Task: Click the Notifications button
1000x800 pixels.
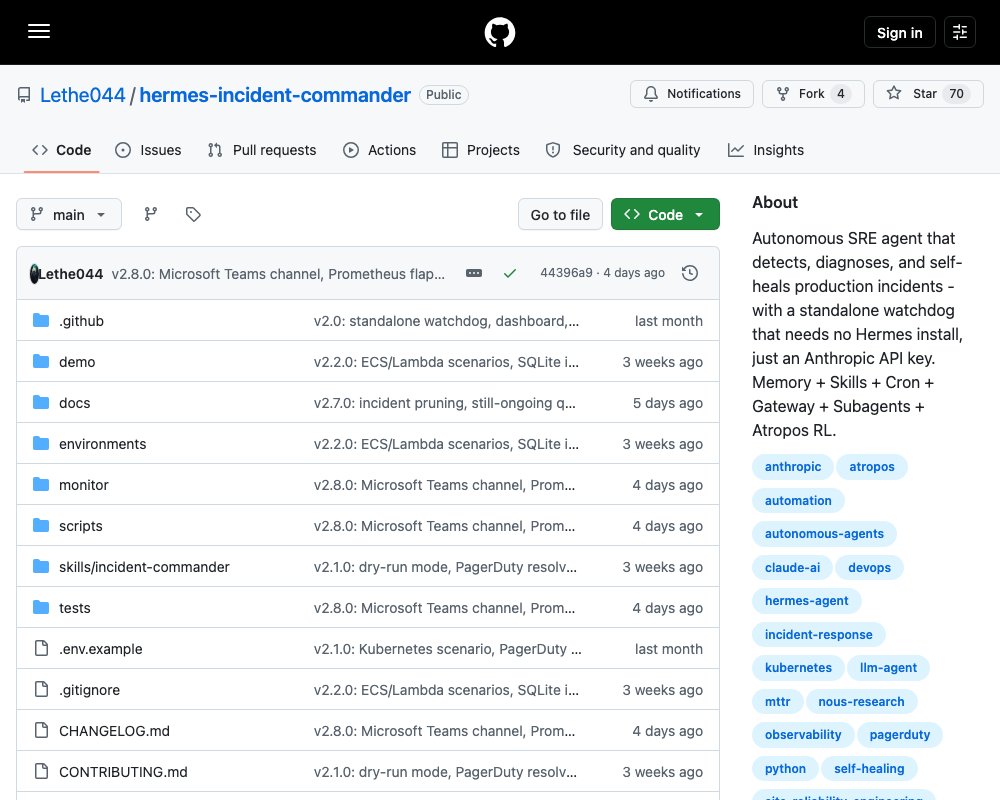Action: [x=692, y=94]
